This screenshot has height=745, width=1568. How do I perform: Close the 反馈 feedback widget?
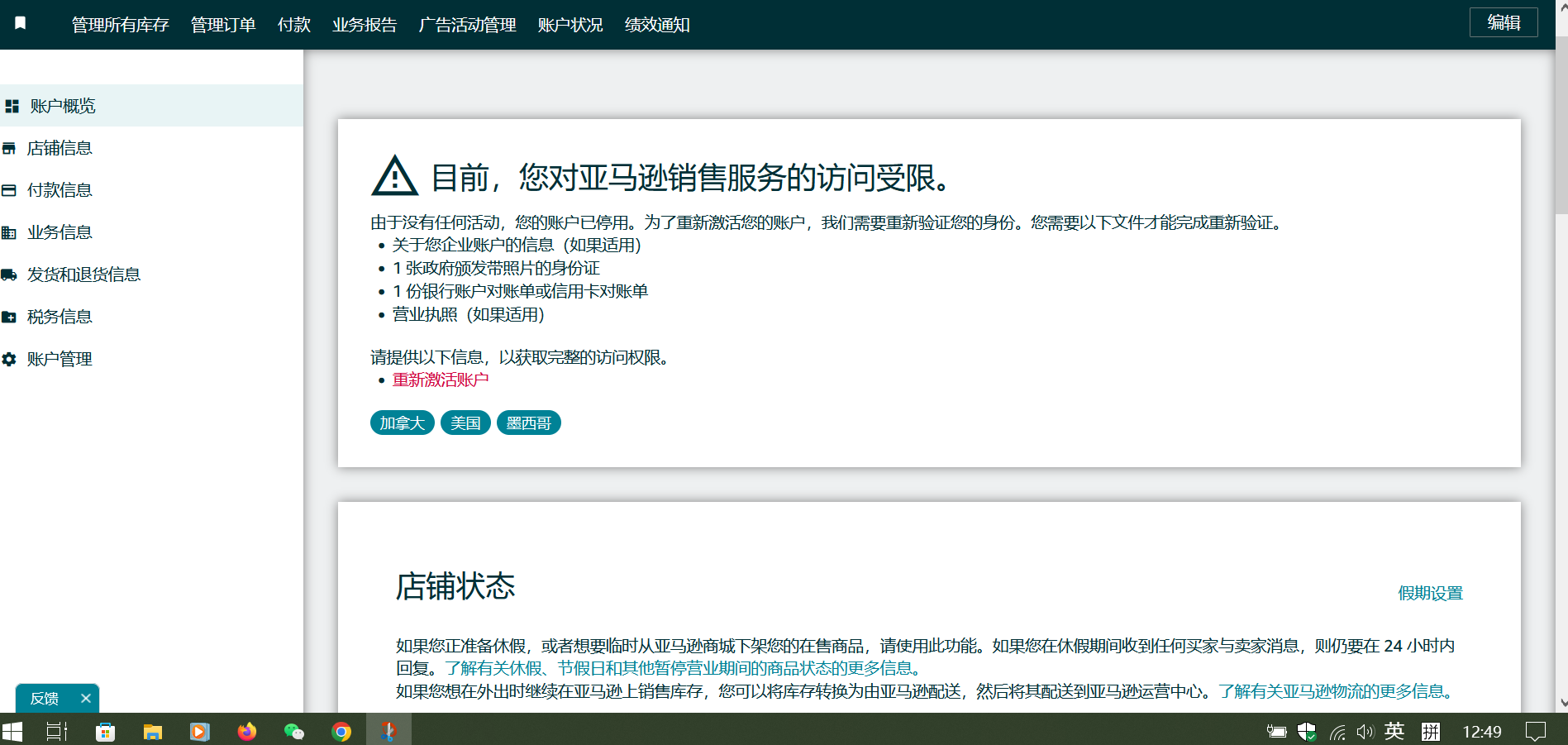(85, 699)
